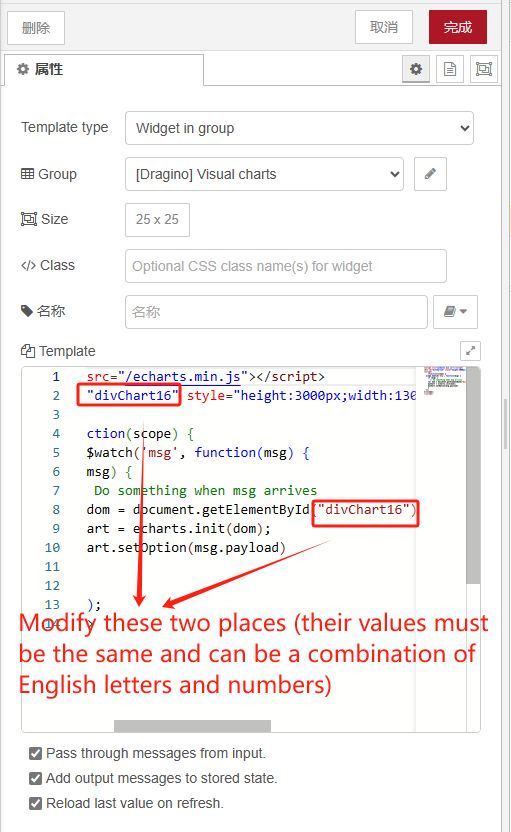The image size is (511, 832).
Task: Toggle Pass through messages from input
Action: (x=36, y=753)
